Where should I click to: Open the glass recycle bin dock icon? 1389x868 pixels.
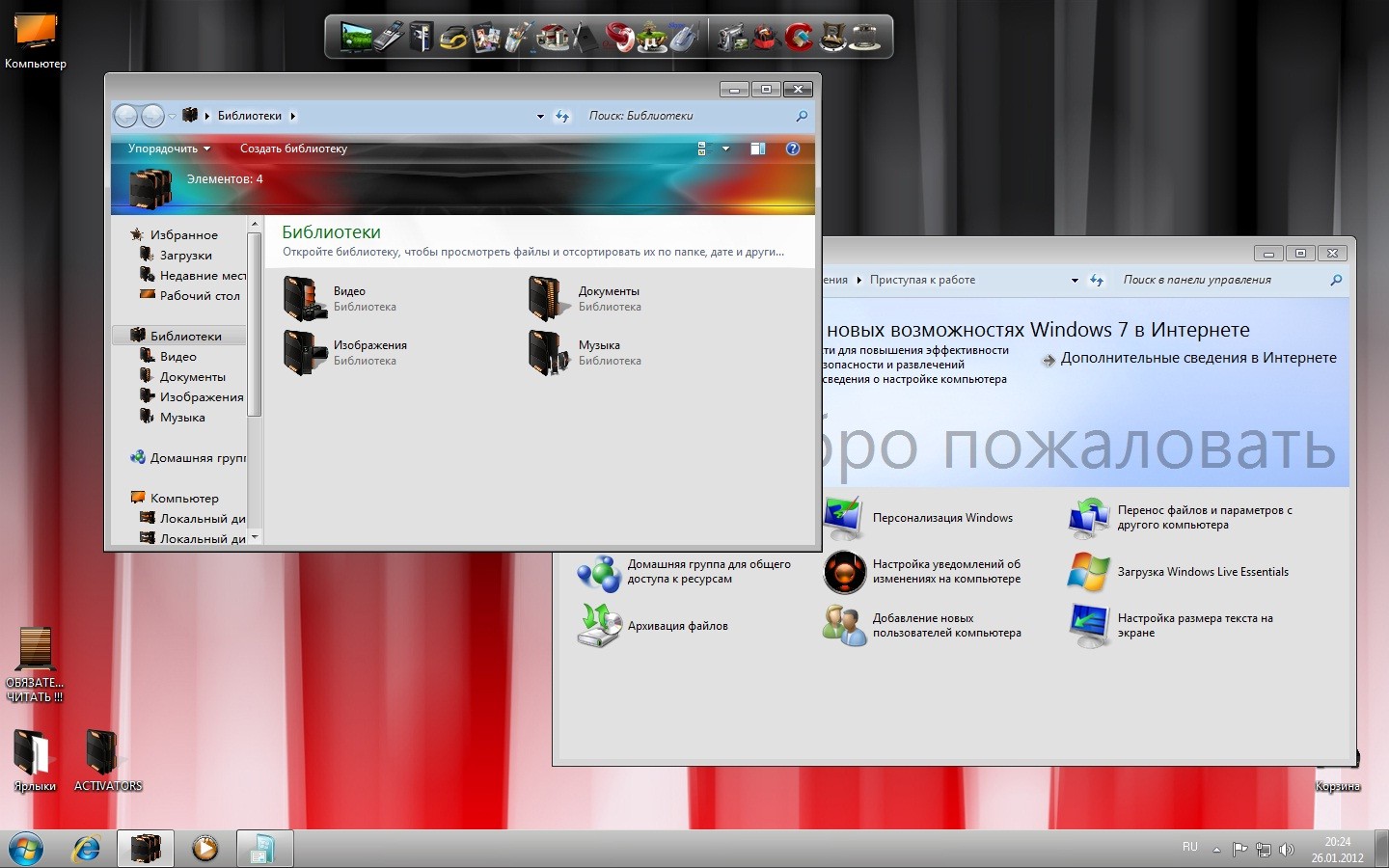pyautogui.click(x=864, y=38)
